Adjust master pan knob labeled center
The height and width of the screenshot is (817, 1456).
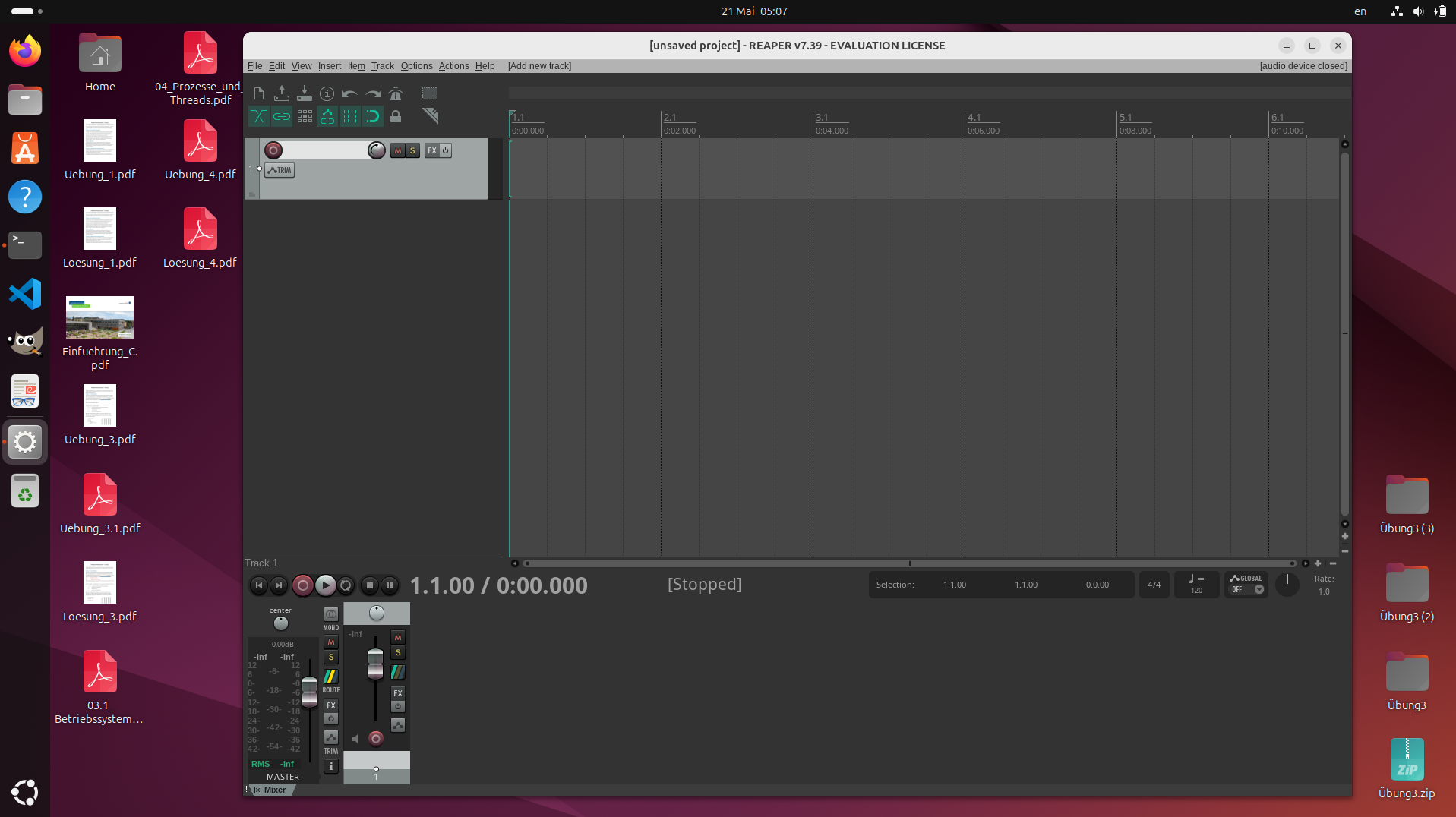pos(281,623)
